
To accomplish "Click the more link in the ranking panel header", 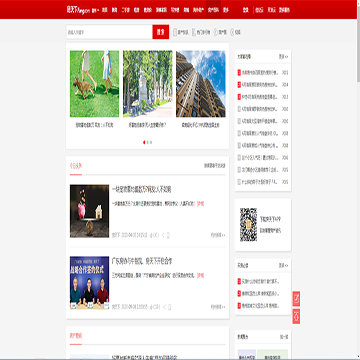I will pyautogui.click(x=283, y=57).
